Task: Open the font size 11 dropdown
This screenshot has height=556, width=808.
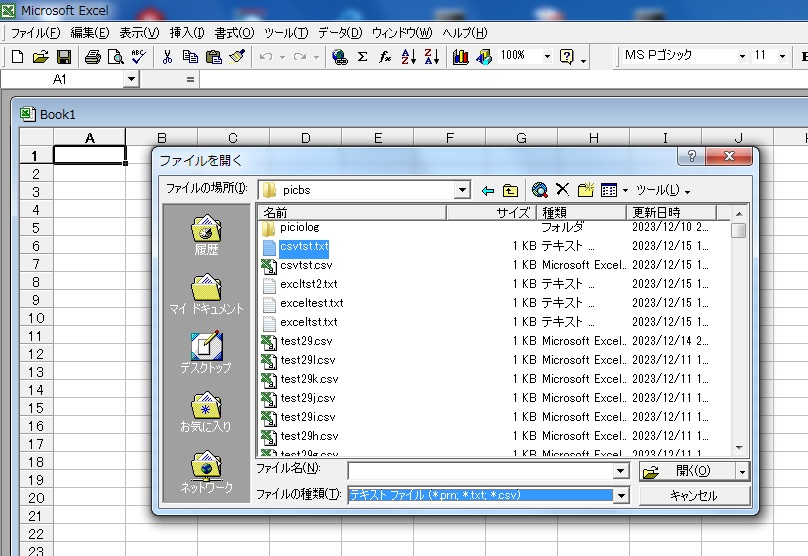Action: [x=782, y=56]
